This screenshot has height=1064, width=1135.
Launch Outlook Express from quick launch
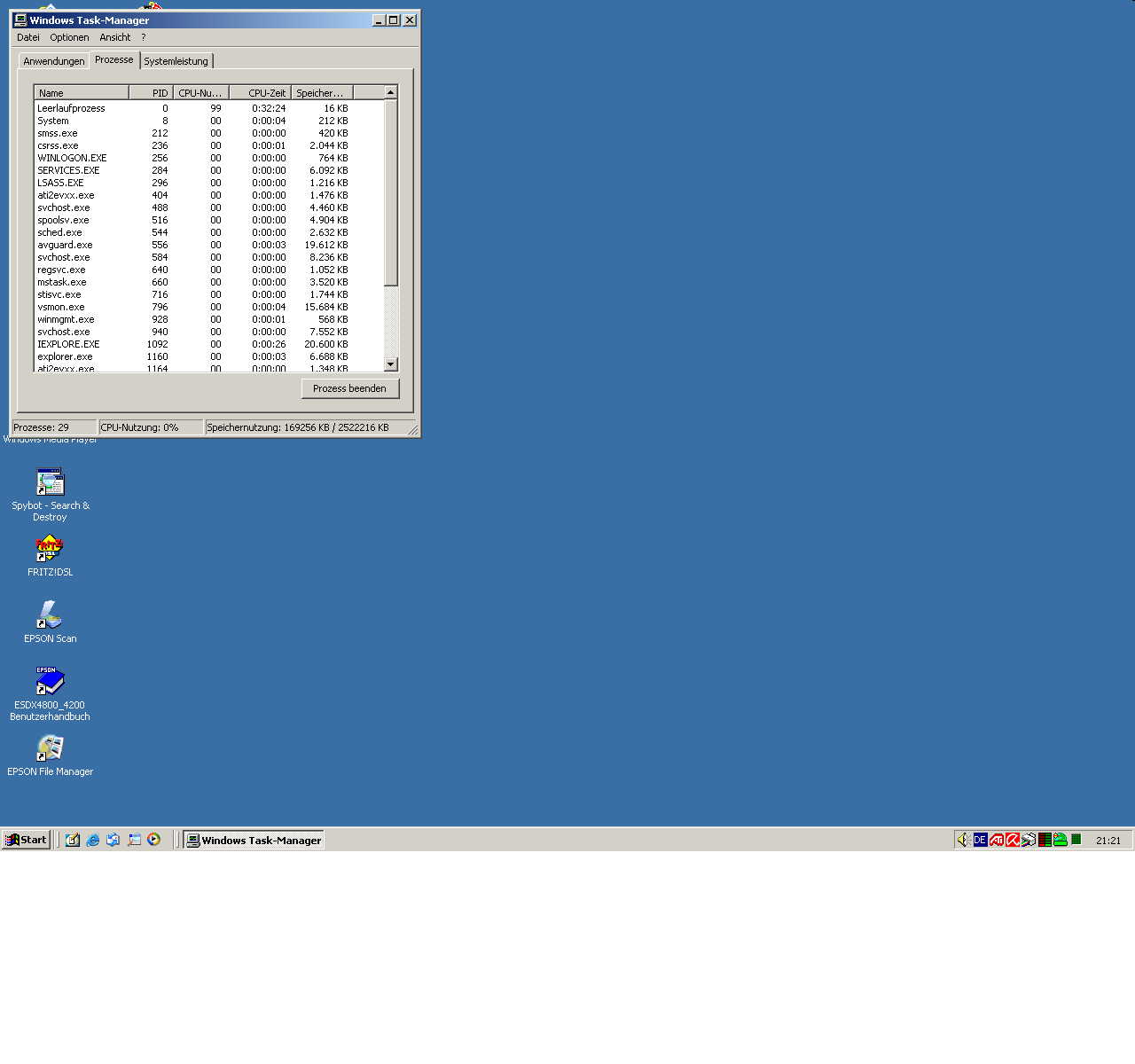[x=113, y=840]
